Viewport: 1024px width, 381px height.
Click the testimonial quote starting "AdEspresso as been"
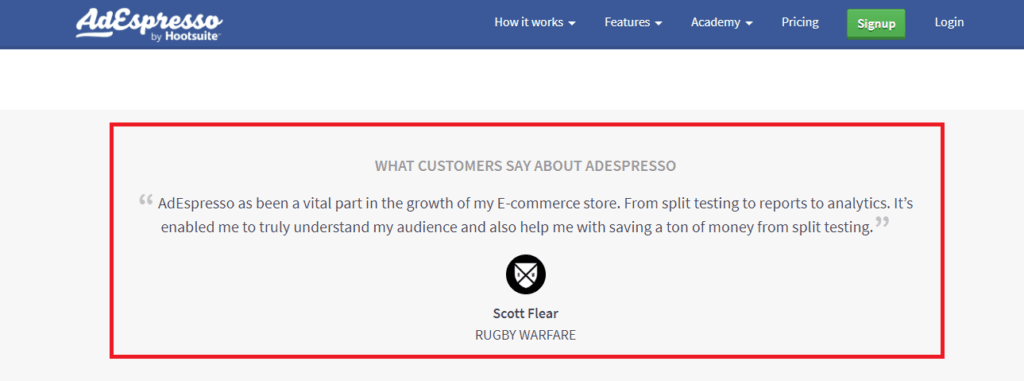click(x=526, y=215)
